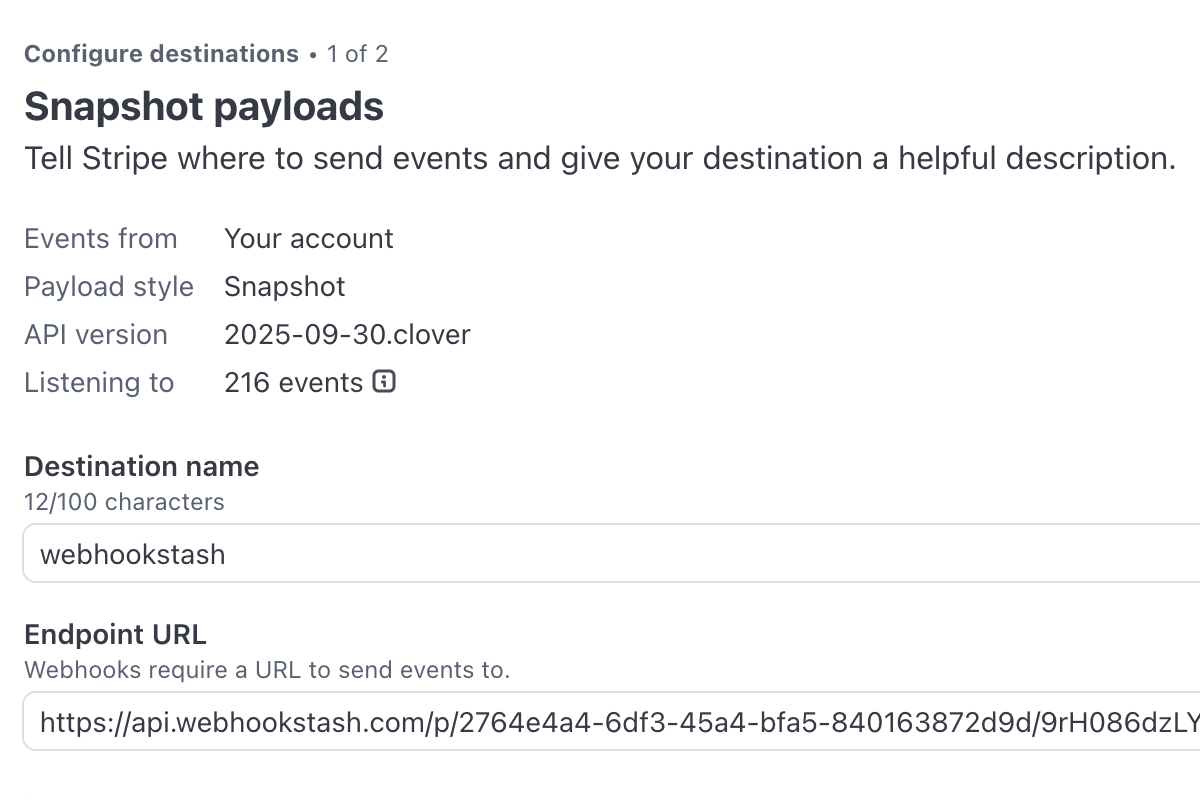Click the Snapshot payloads page heading
The width and height of the screenshot is (1200, 800).
(203, 106)
